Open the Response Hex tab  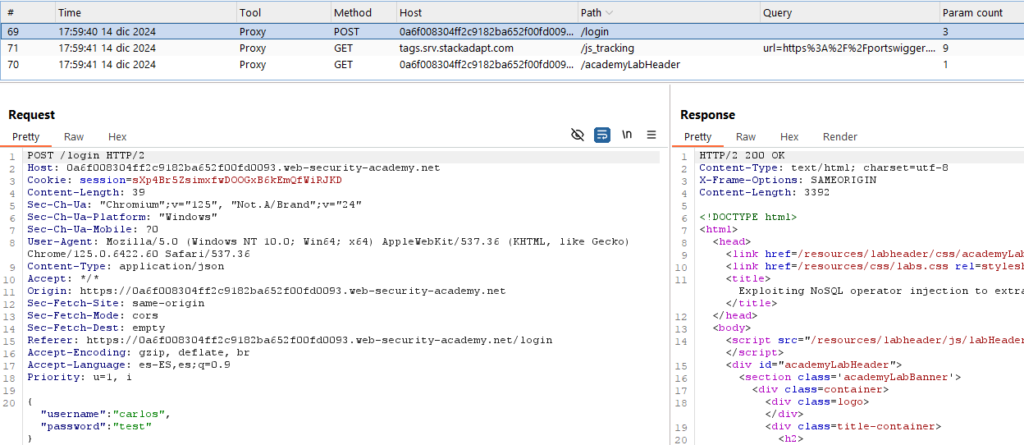(790, 137)
